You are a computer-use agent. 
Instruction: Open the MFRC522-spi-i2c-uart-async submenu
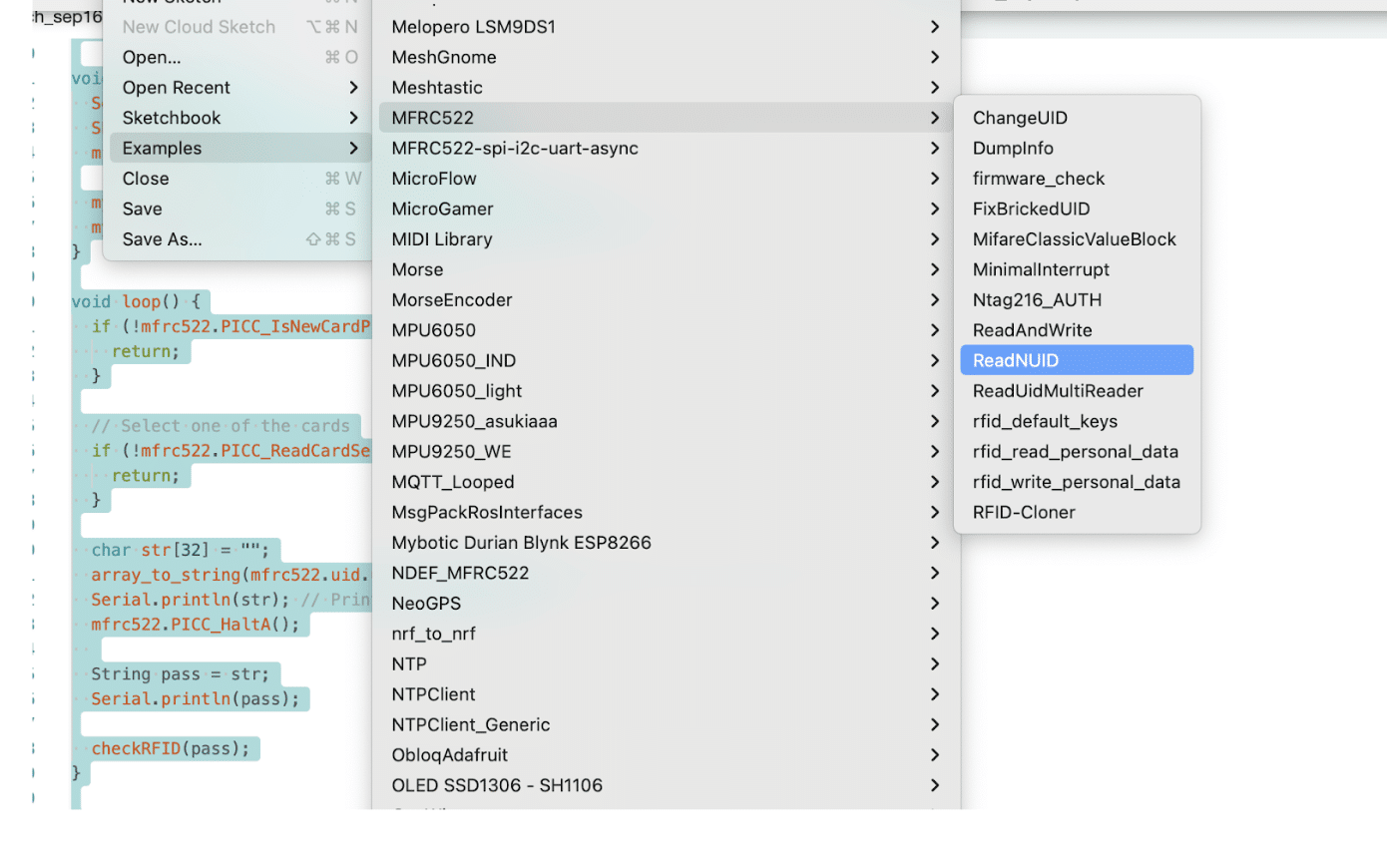tap(515, 148)
